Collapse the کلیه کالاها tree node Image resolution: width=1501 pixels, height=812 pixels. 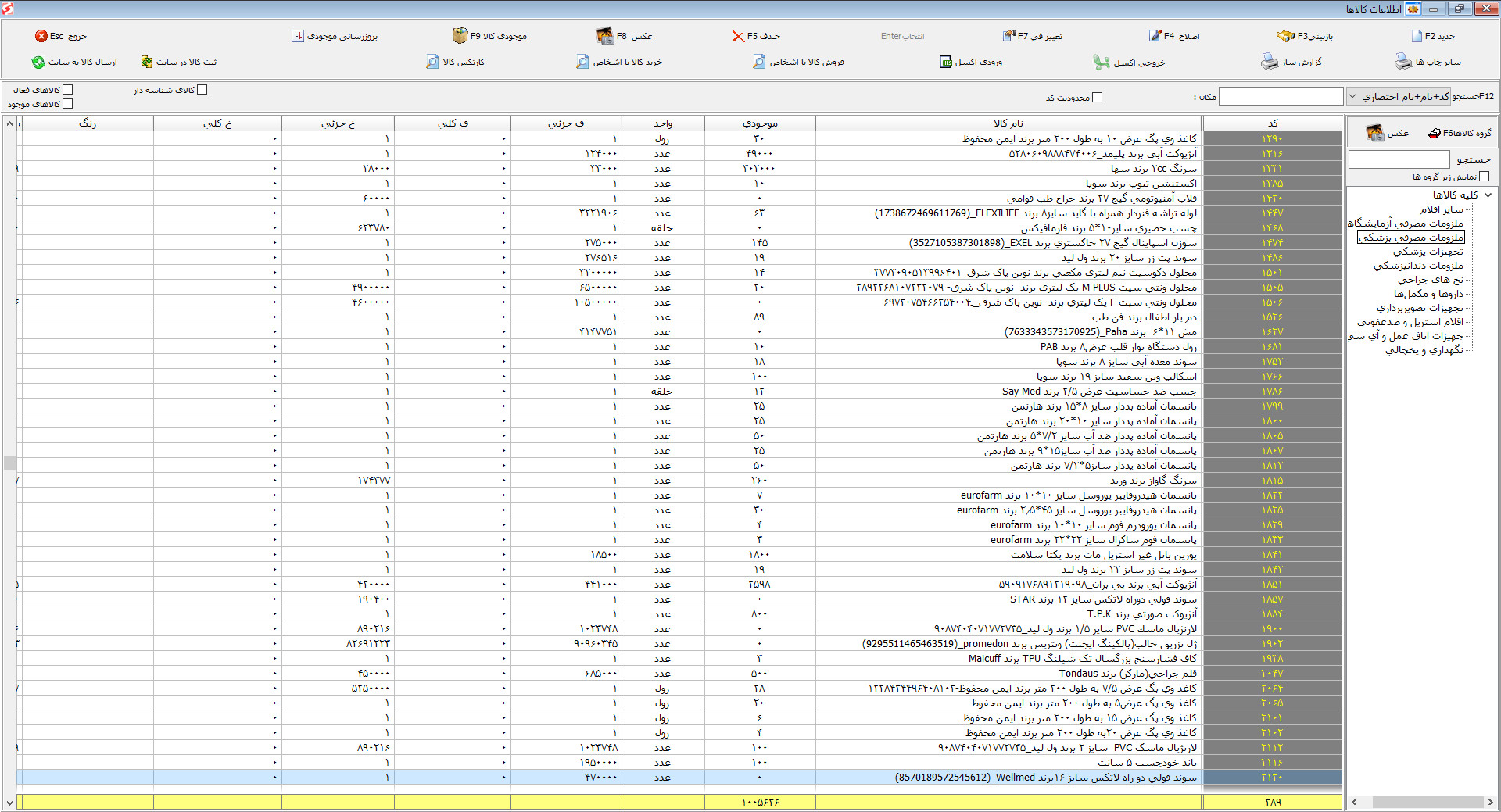point(1488,195)
